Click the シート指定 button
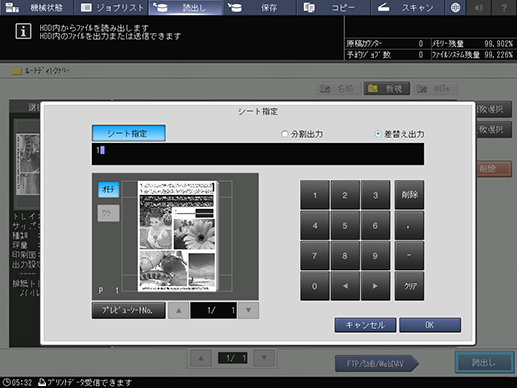The width and height of the screenshot is (517, 388). pyautogui.click(x=128, y=133)
